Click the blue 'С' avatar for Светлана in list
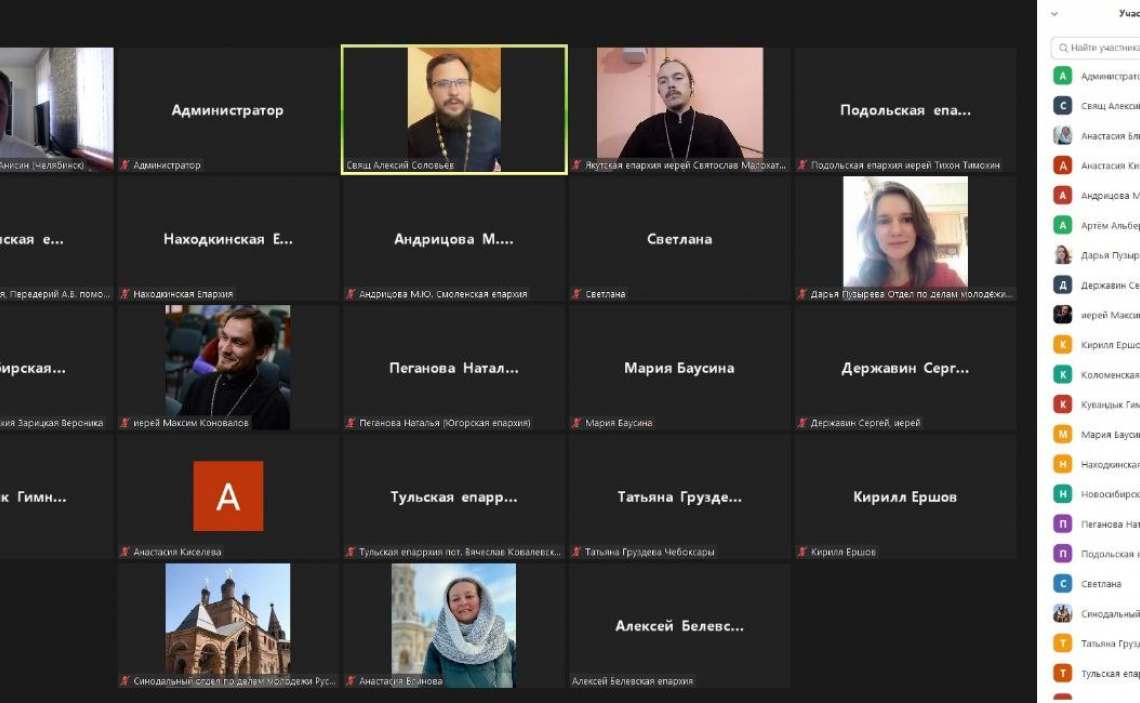 pos(1062,584)
